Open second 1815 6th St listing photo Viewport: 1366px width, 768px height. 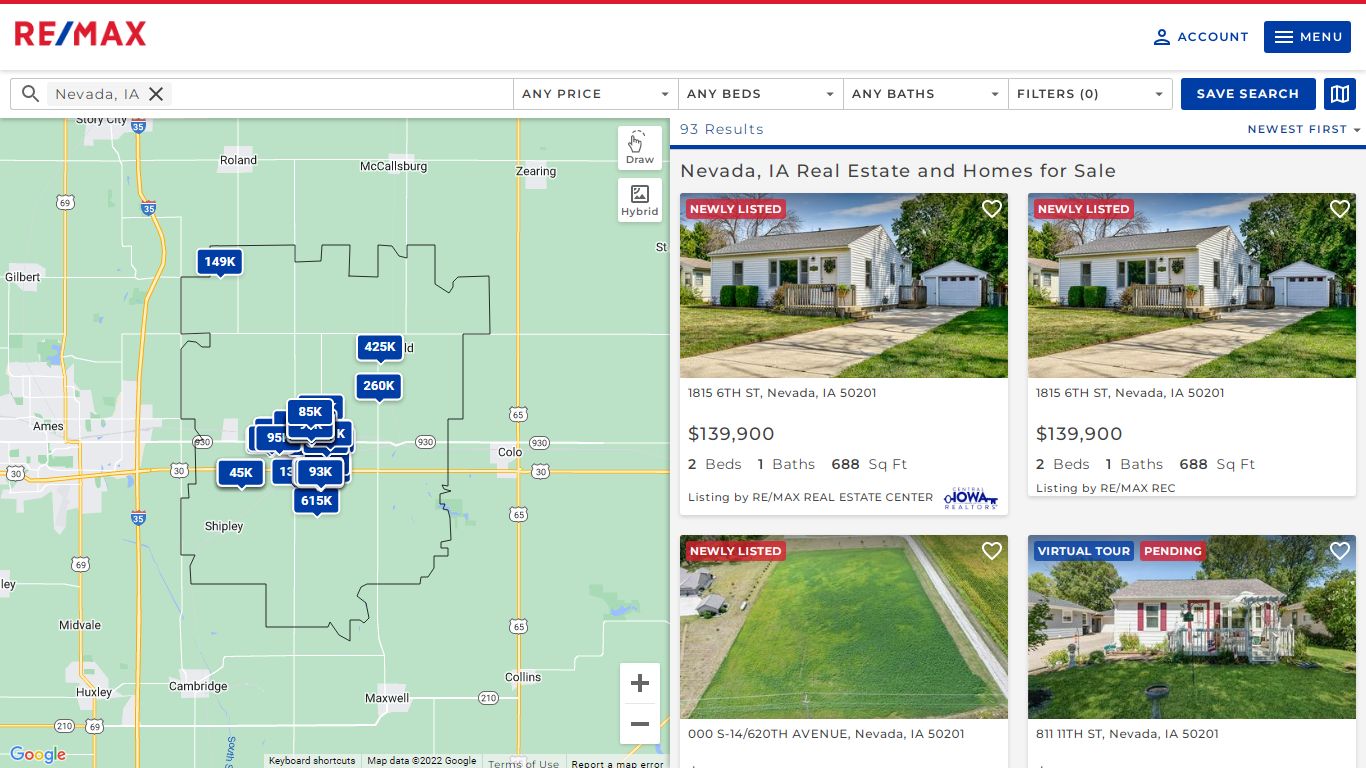point(1192,286)
